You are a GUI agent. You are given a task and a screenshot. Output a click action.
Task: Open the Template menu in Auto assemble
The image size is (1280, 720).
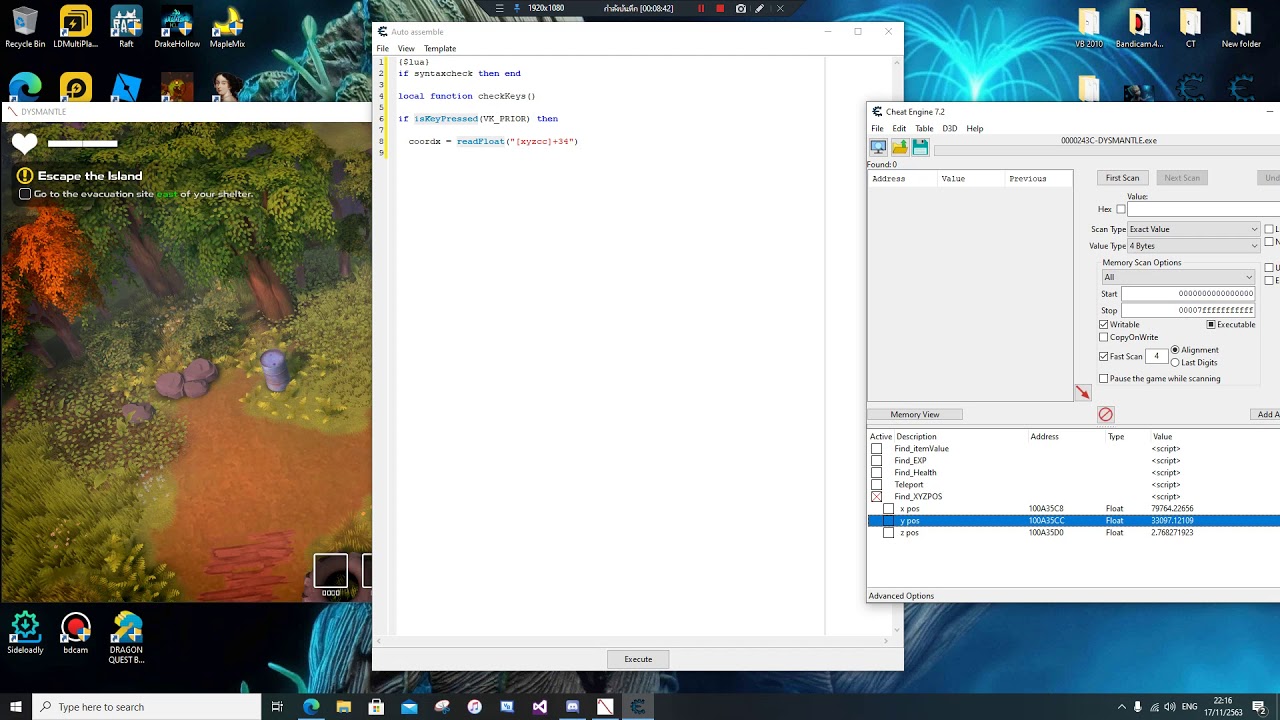click(440, 49)
